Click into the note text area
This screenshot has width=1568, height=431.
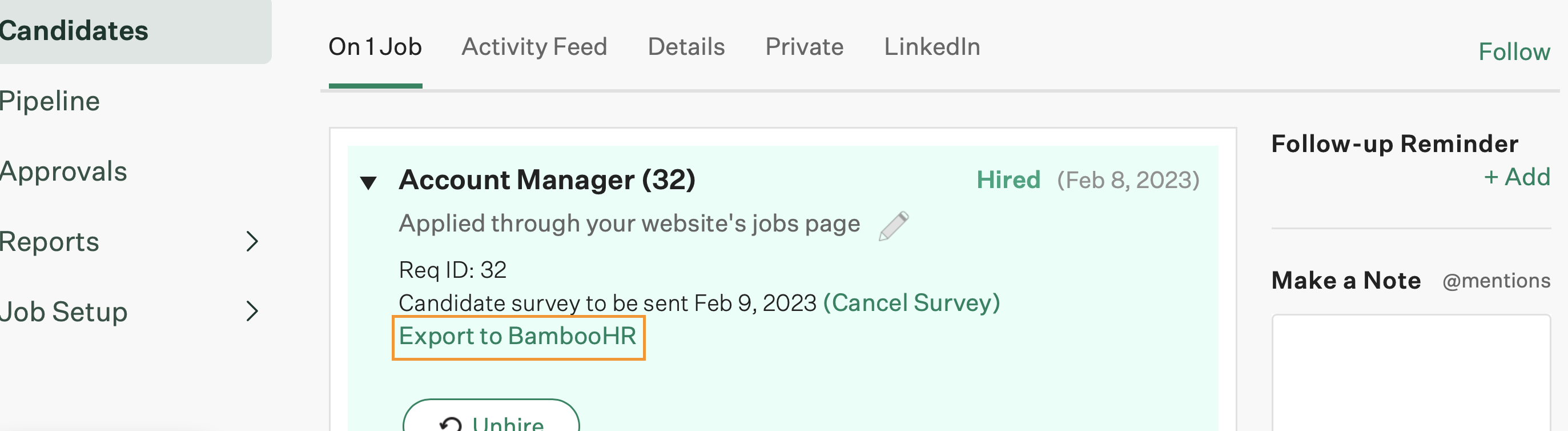pyautogui.click(x=1412, y=378)
